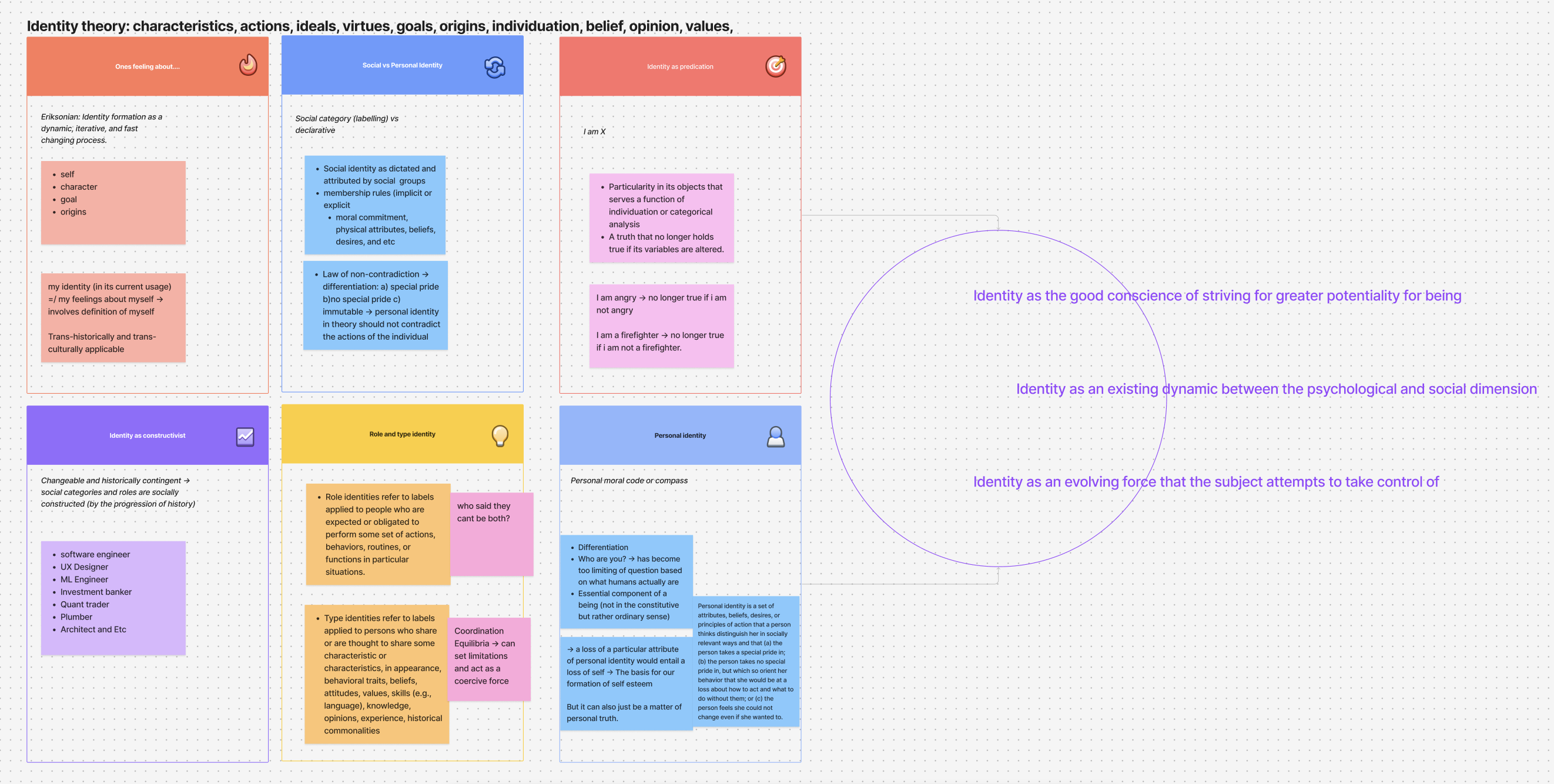Click the lightbulb icon on Role card

(x=500, y=435)
